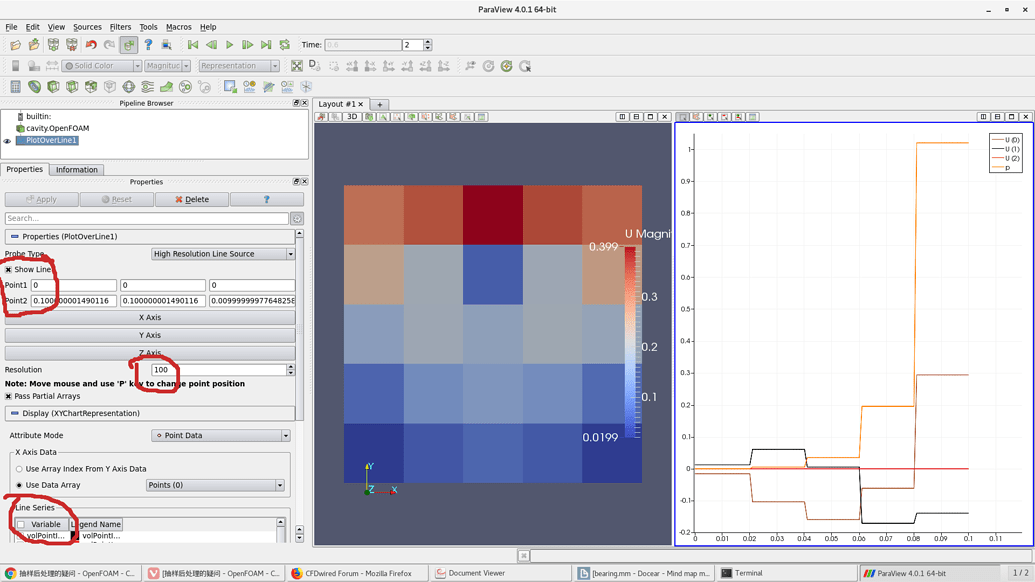
Task: Switch to the Information tab
Action: coord(76,169)
